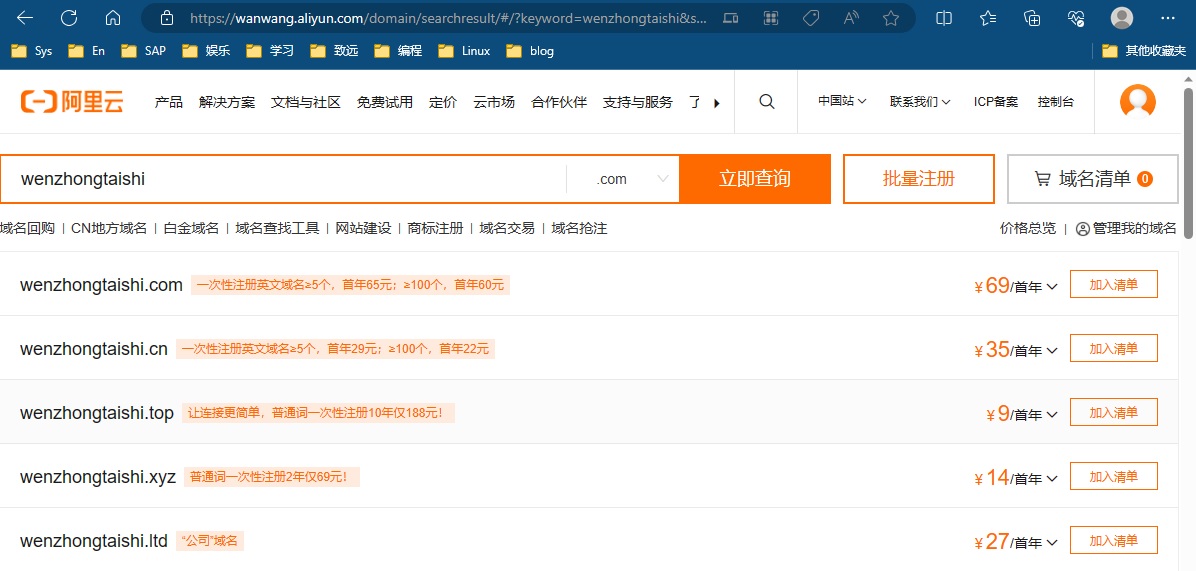Open shopping price tag icon
This screenshot has width=1196, height=571.
[812, 18]
